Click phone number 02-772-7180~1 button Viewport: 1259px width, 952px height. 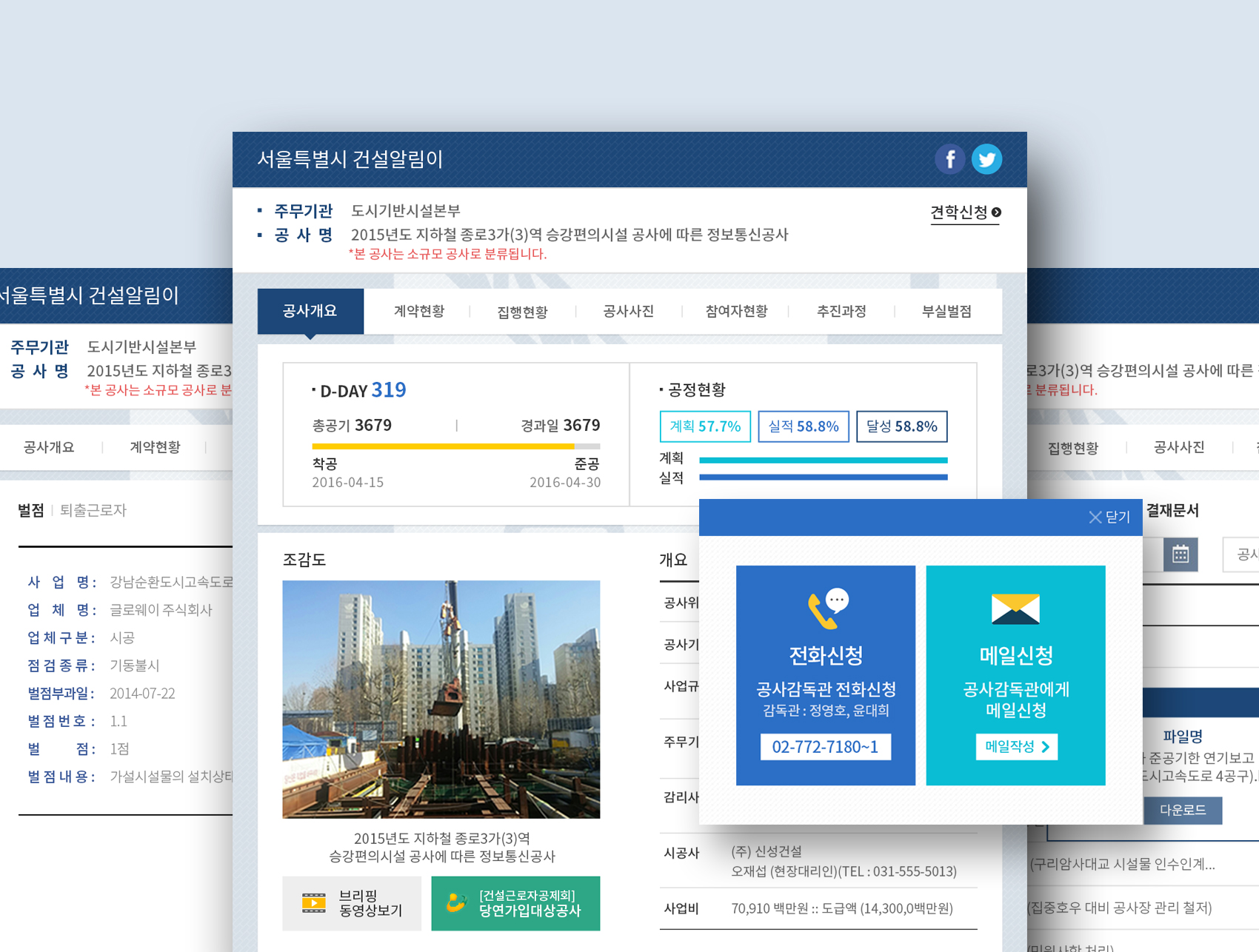pos(826,747)
